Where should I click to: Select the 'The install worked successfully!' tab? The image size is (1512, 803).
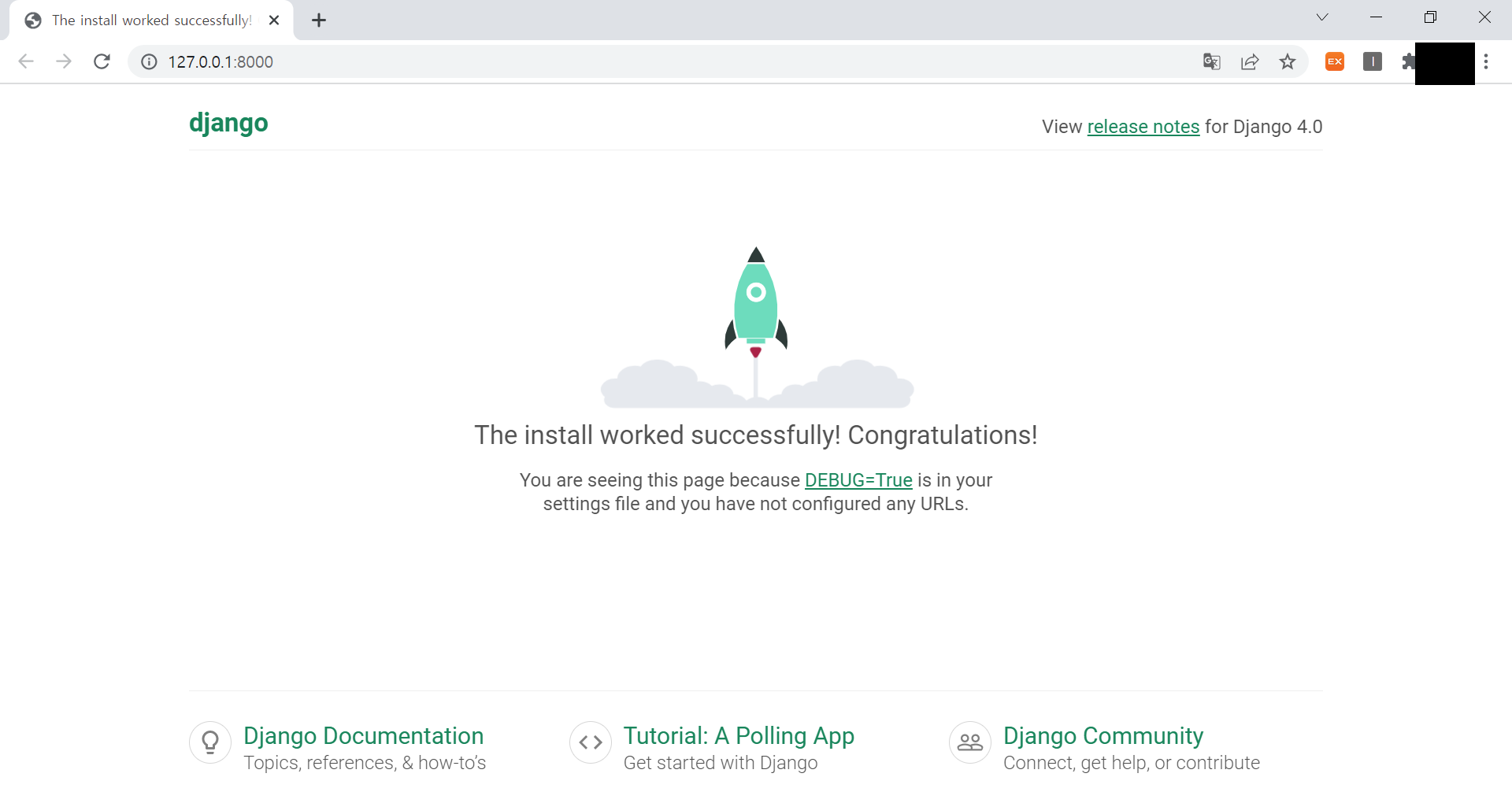(151, 20)
